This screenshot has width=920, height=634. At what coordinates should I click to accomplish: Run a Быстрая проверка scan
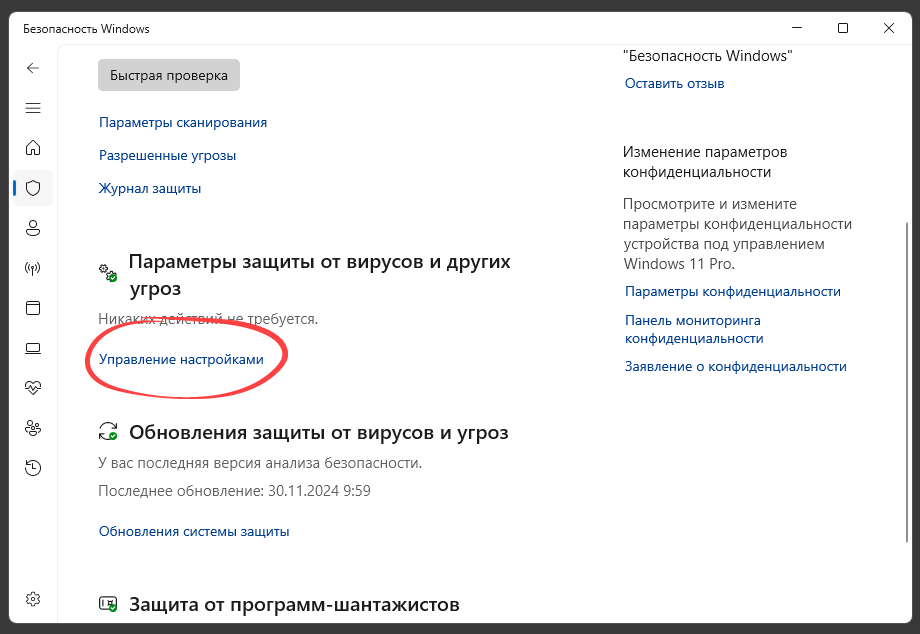[168, 75]
